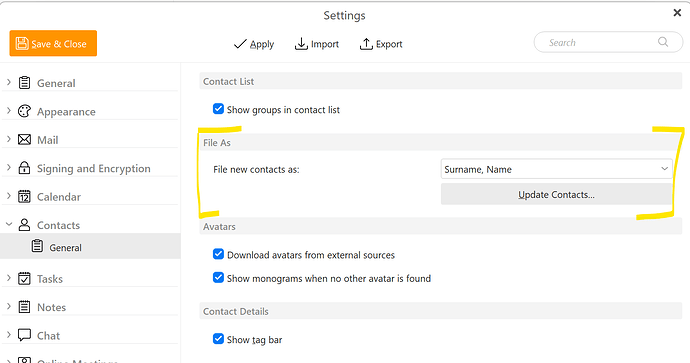Uncheck Show groups in contact list
The image size is (690, 363).
[218, 109]
